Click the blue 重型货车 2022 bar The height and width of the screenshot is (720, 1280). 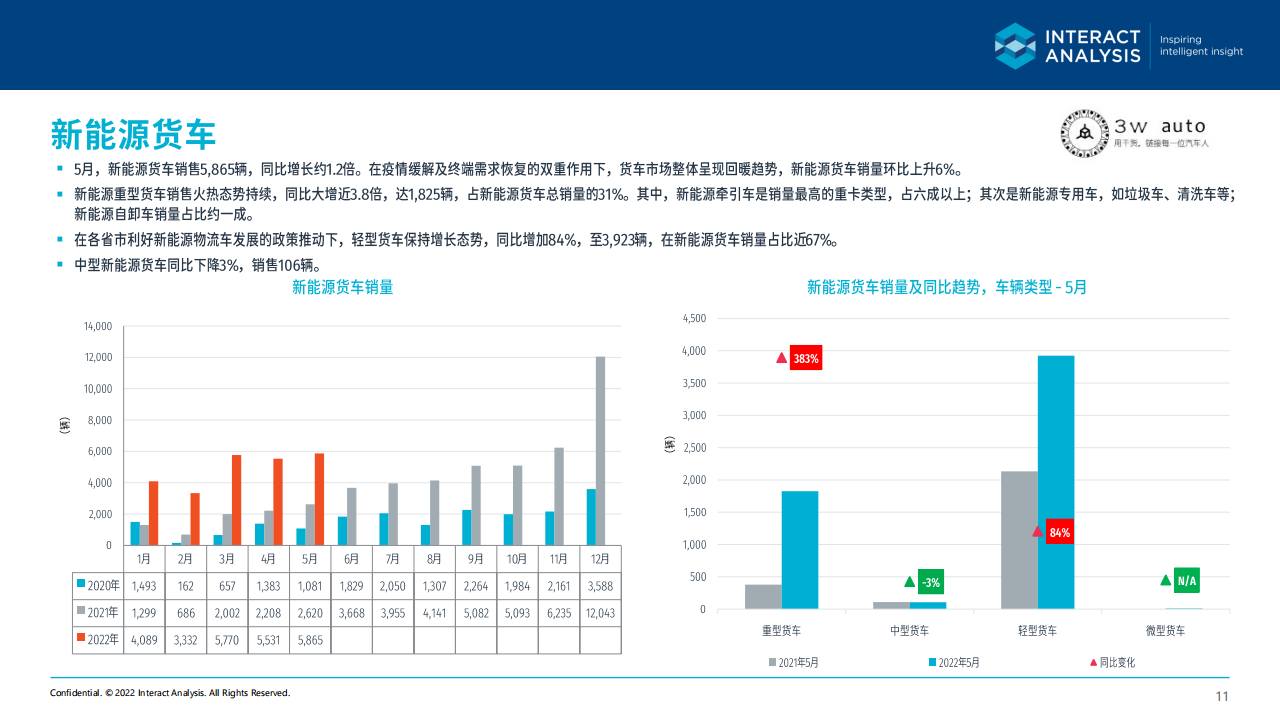pos(800,550)
